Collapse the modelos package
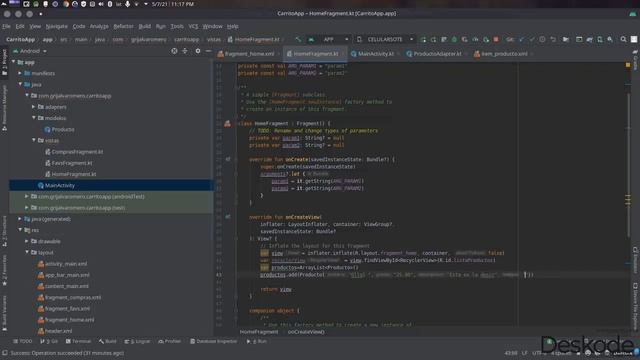This screenshot has width=640, height=360. [33, 118]
